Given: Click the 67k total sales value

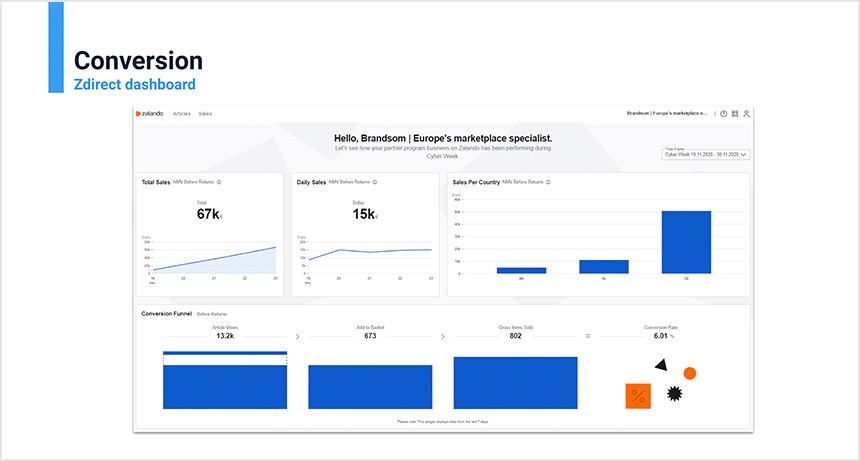Looking at the screenshot, I should coord(210,214).
